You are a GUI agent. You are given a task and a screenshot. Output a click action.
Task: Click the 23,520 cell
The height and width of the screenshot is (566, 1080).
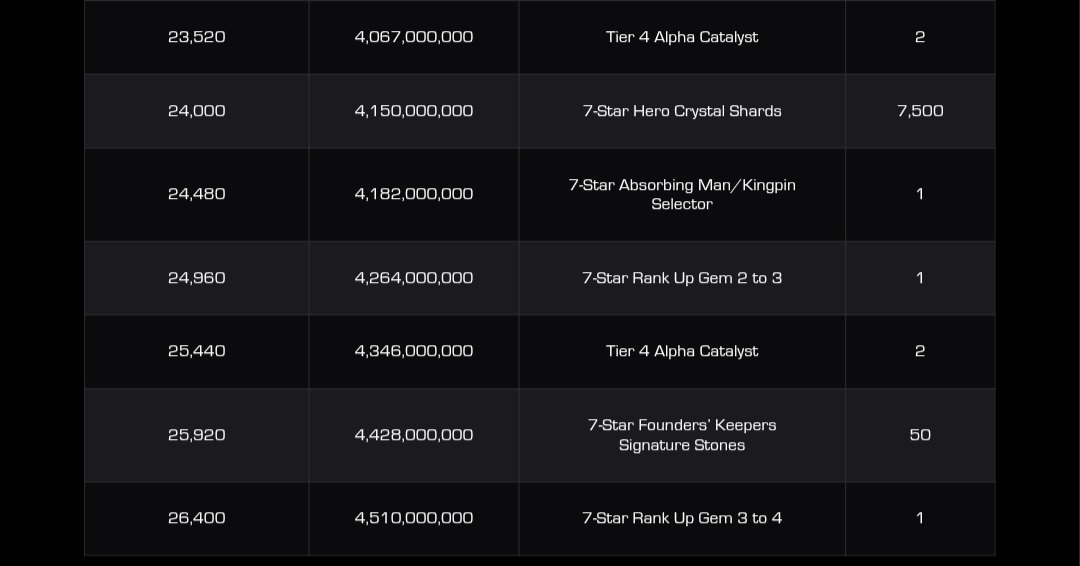[197, 37]
